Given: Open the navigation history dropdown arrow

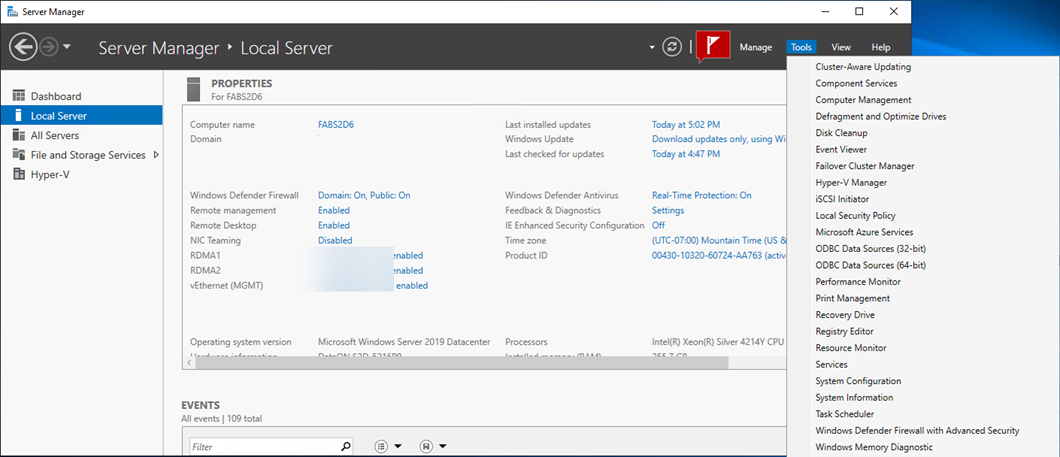Looking at the screenshot, I should pos(66,47).
